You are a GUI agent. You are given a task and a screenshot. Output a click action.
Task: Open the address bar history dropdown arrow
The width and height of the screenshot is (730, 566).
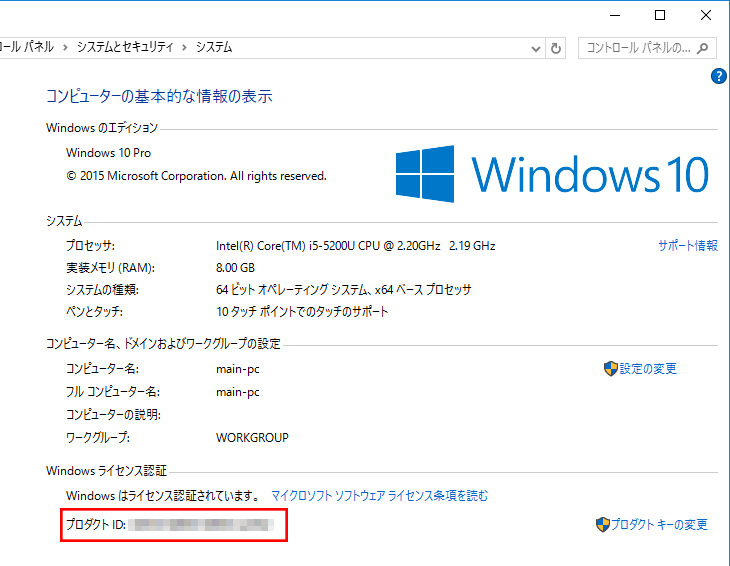point(538,47)
